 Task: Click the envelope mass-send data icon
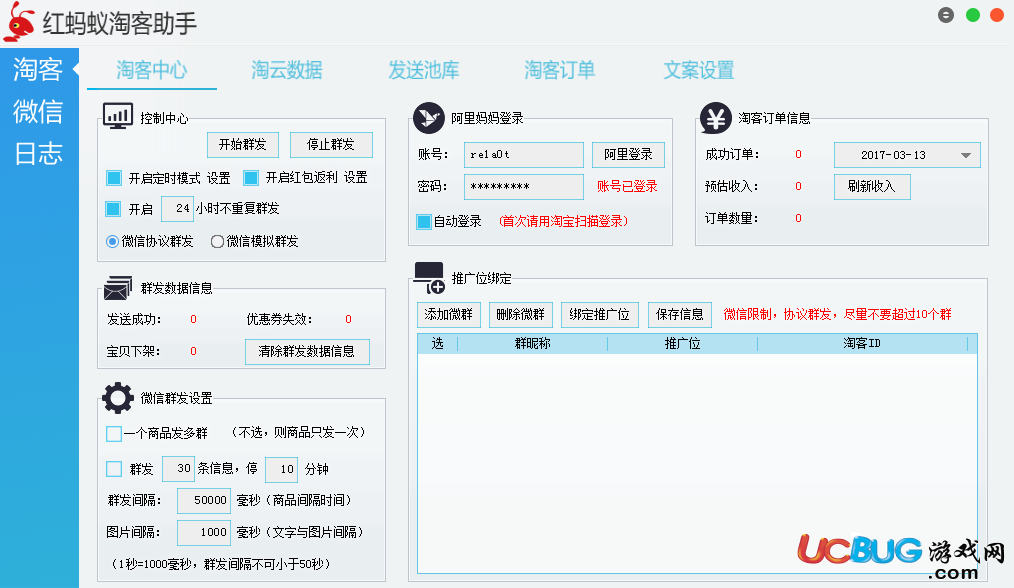[x=118, y=288]
